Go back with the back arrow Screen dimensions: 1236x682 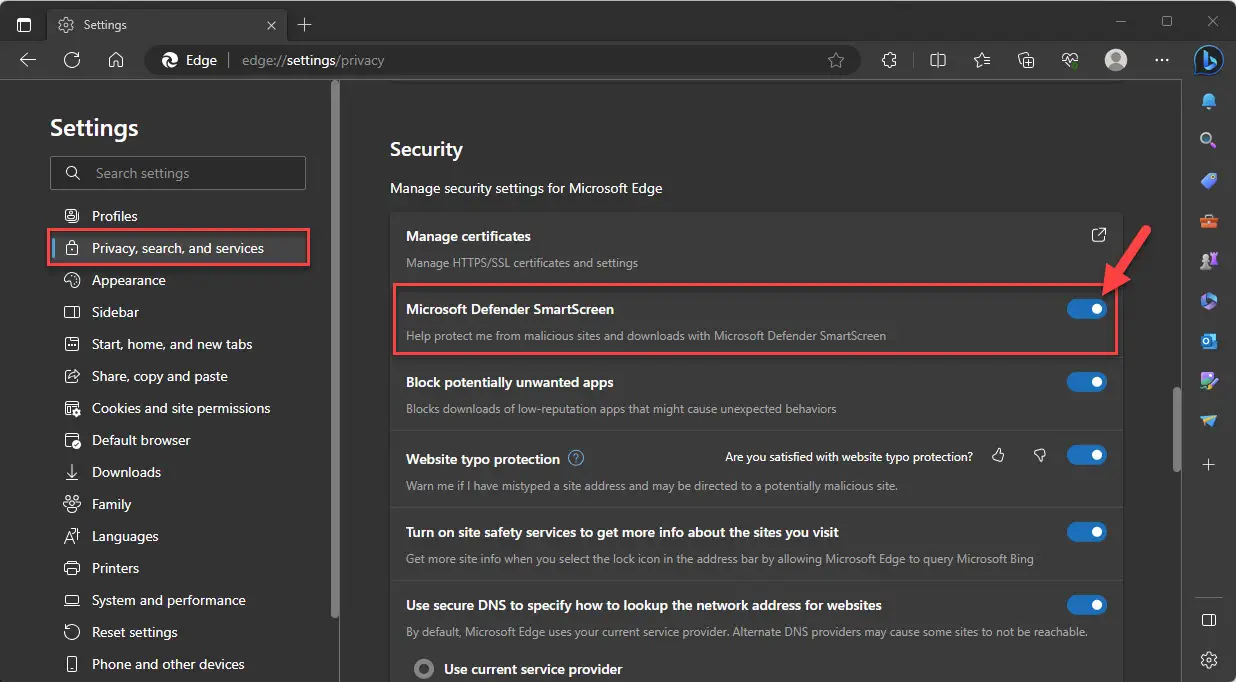[28, 60]
